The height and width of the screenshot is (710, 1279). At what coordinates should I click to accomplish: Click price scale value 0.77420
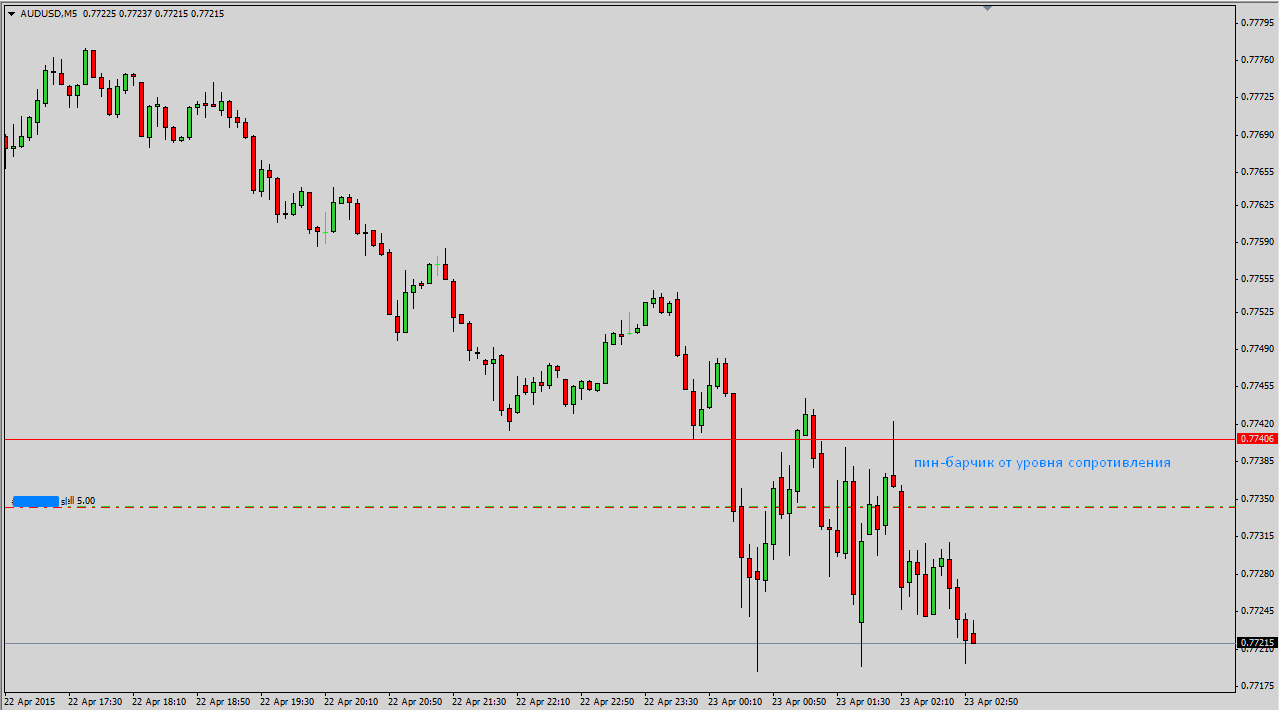click(1257, 424)
